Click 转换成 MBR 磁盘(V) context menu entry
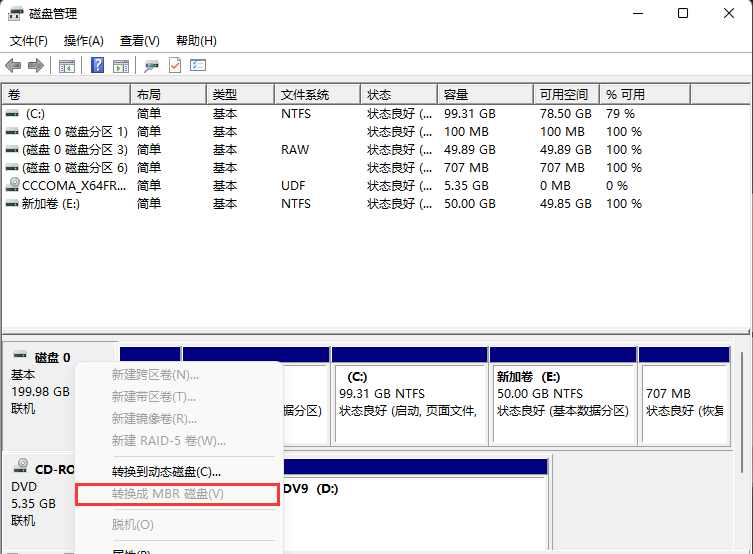This screenshot has height=554, width=753. (x=168, y=494)
